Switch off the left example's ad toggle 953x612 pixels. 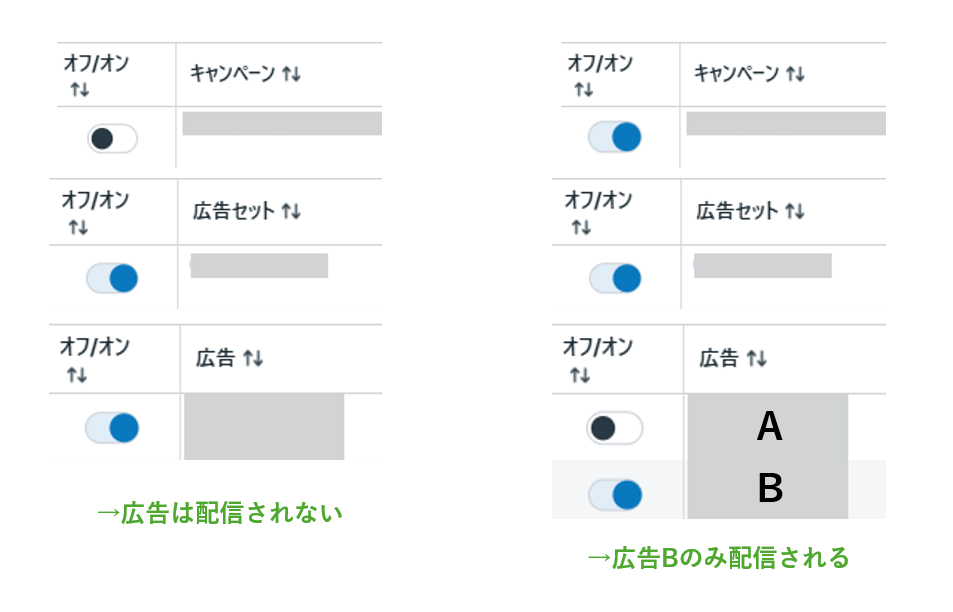112,428
